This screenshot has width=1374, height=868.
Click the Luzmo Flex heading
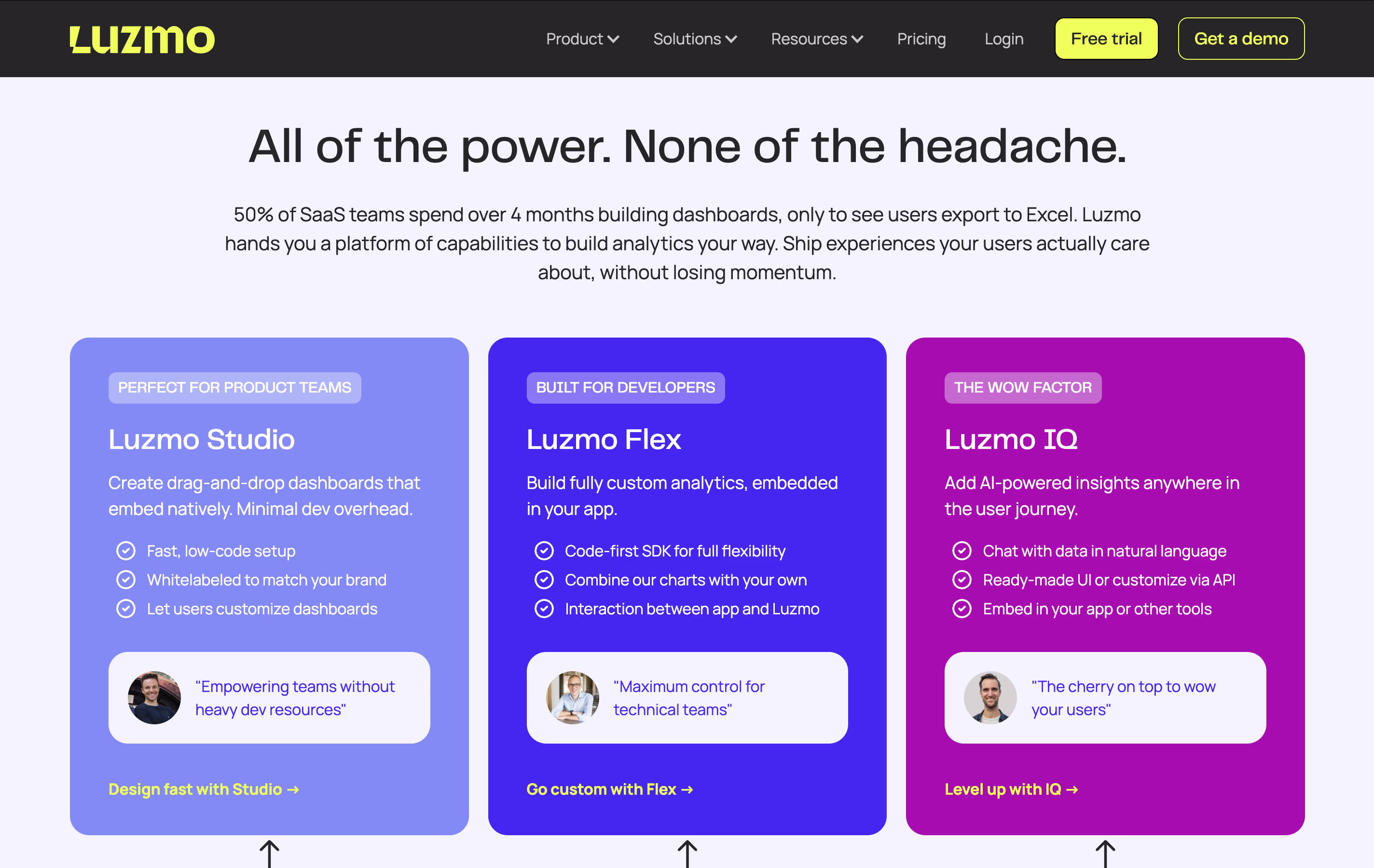tap(604, 439)
